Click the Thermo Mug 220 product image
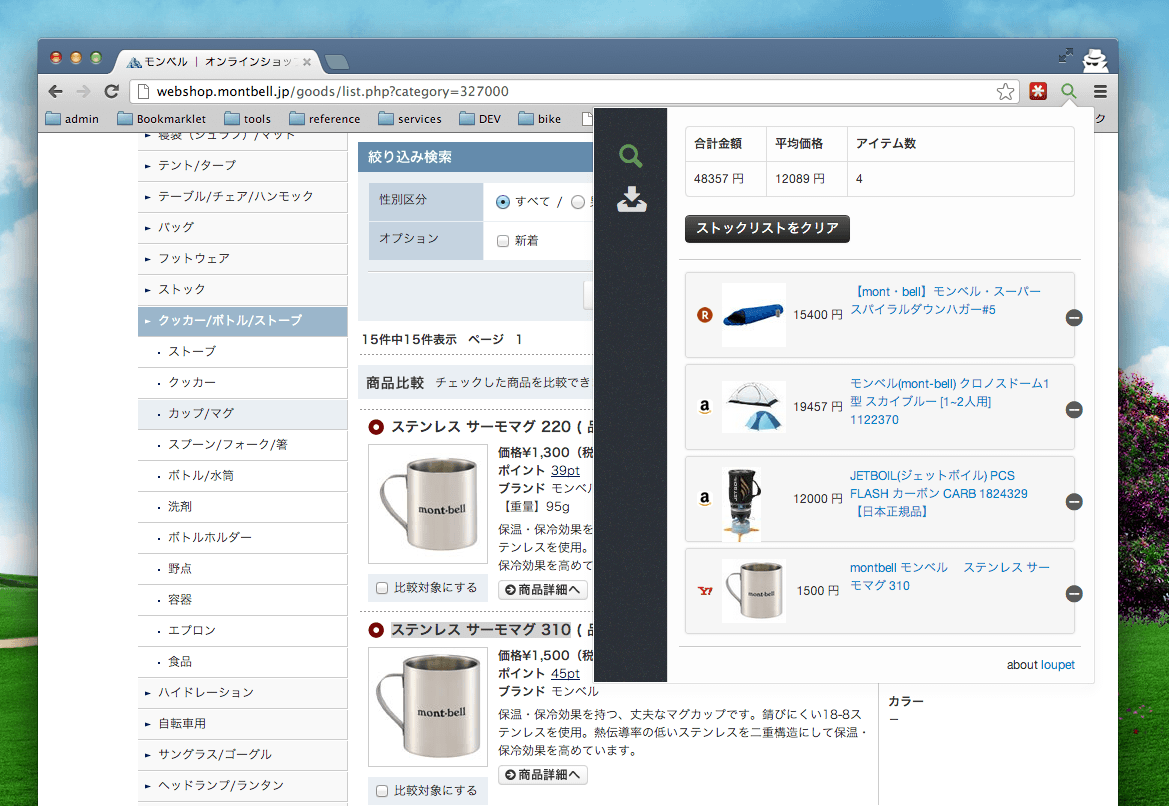The width and height of the screenshot is (1169, 806). tap(428, 504)
